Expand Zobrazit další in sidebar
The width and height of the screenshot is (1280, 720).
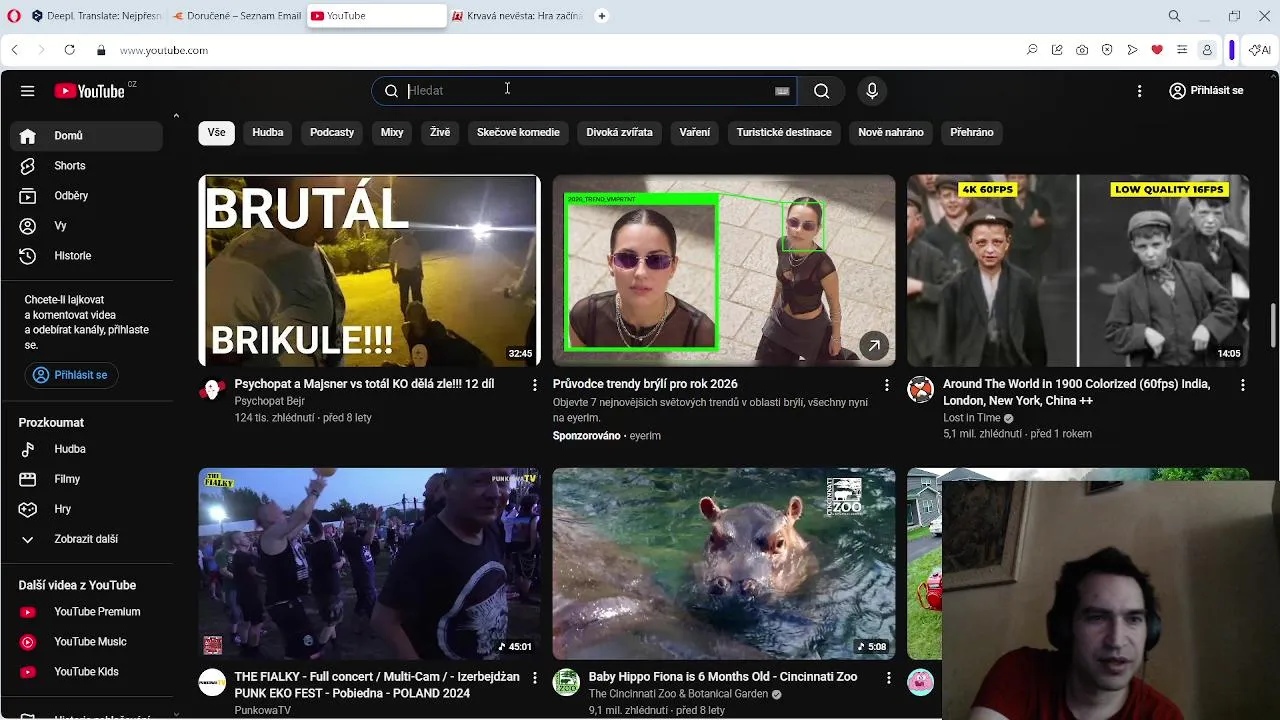click(x=86, y=539)
